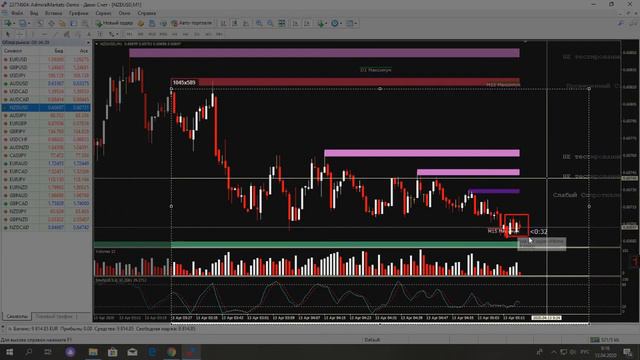Open File Explorer from taskbar
This screenshot has height=360, width=640.
tap(93, 351)
